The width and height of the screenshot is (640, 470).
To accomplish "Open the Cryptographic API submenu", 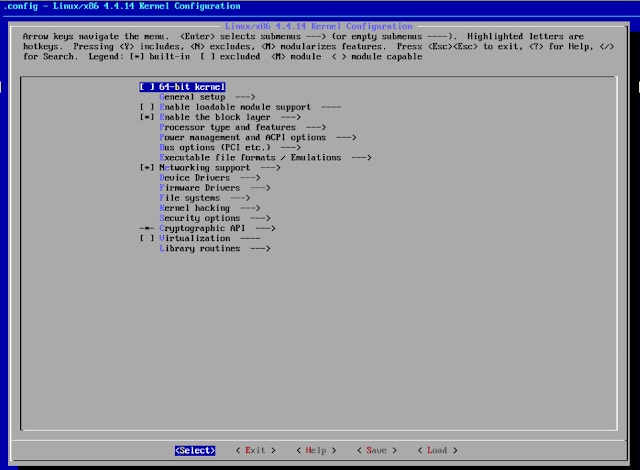I will point(217,228).
